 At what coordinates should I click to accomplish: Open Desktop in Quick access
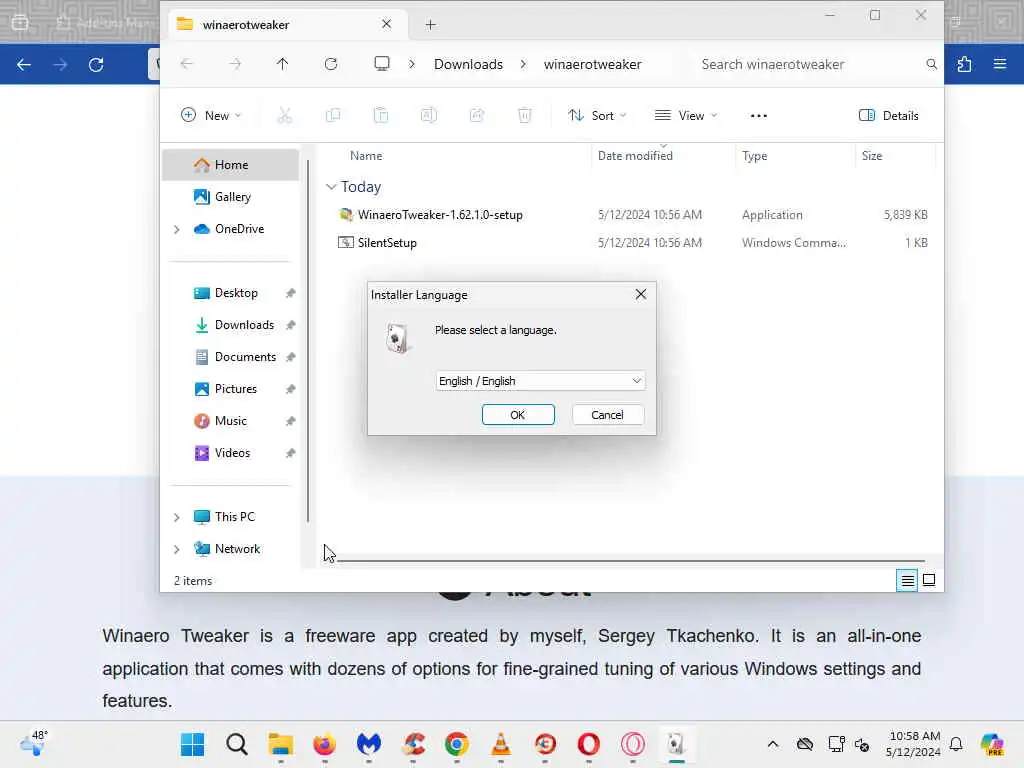pos(231,293)
